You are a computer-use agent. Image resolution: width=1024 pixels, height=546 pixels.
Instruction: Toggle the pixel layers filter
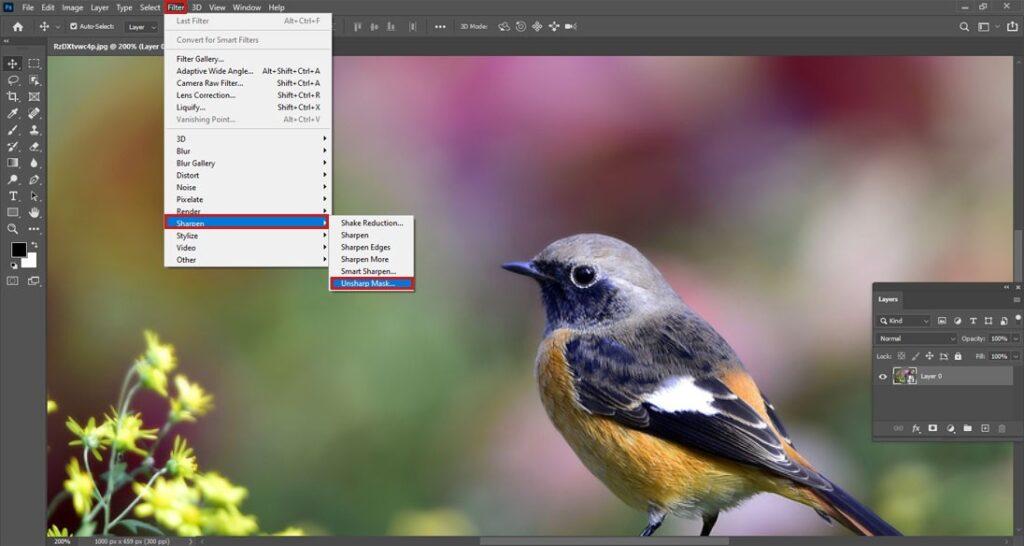point(942,321)
